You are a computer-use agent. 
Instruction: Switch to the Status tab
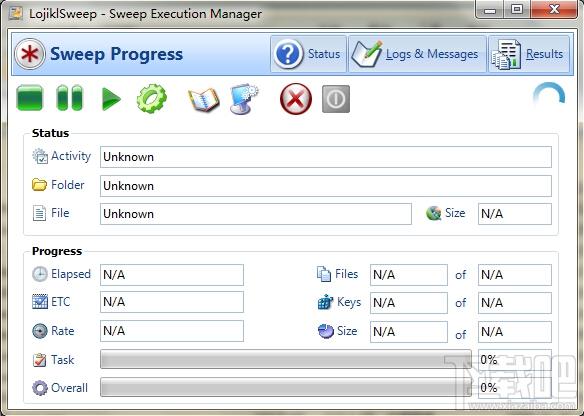pyautogui.click(x=308, y=54)
